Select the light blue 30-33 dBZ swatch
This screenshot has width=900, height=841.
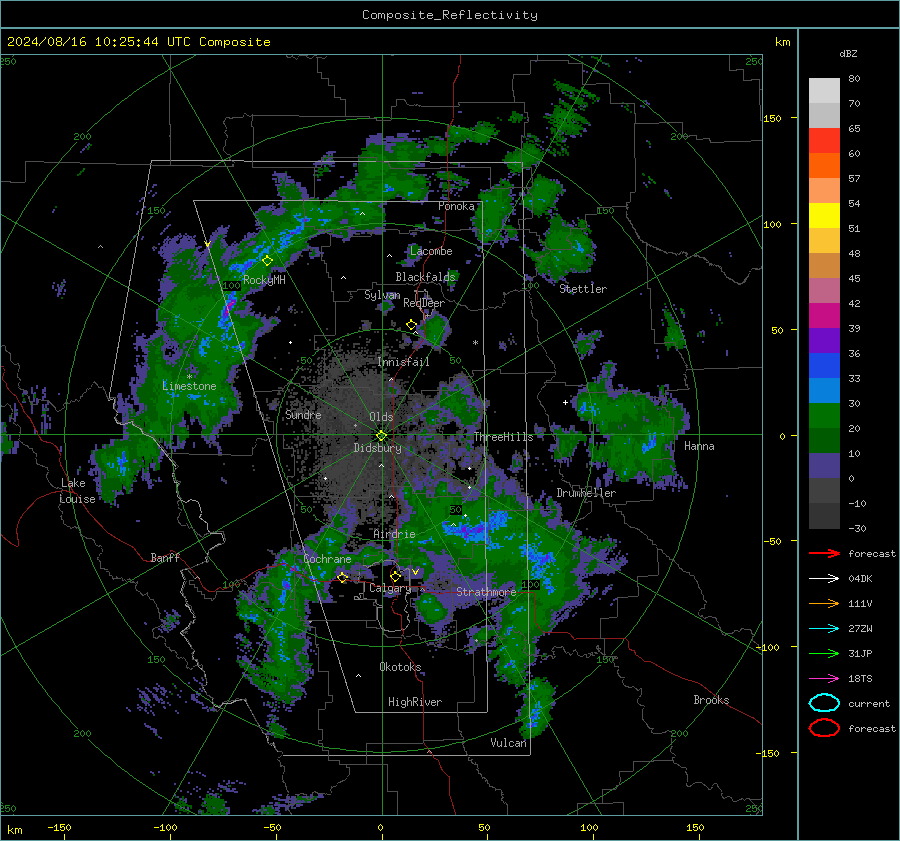[x=824, y=391]
